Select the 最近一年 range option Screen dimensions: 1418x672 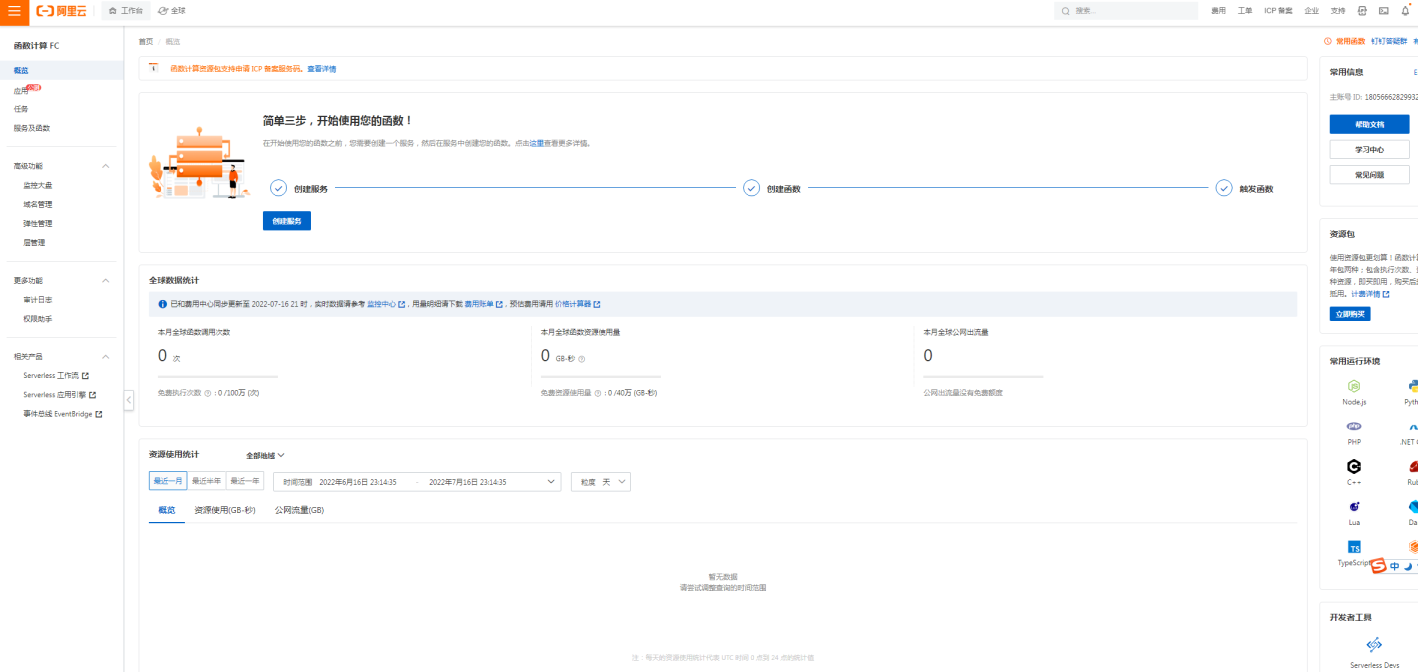[x=245, y=481]
